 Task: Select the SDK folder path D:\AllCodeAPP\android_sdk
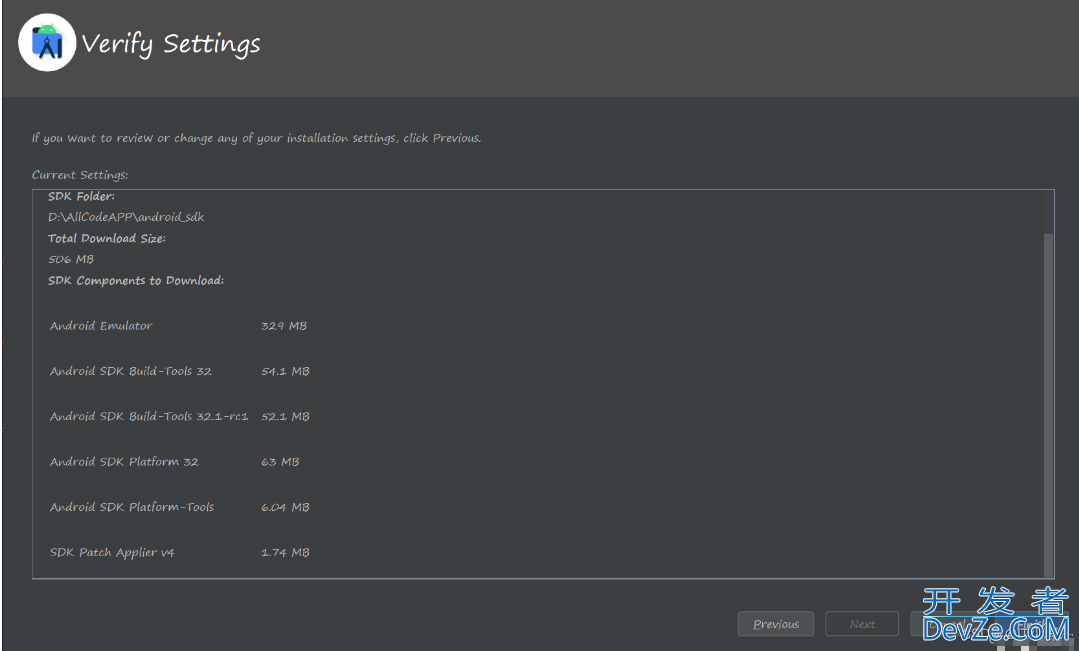pos(126,217)
